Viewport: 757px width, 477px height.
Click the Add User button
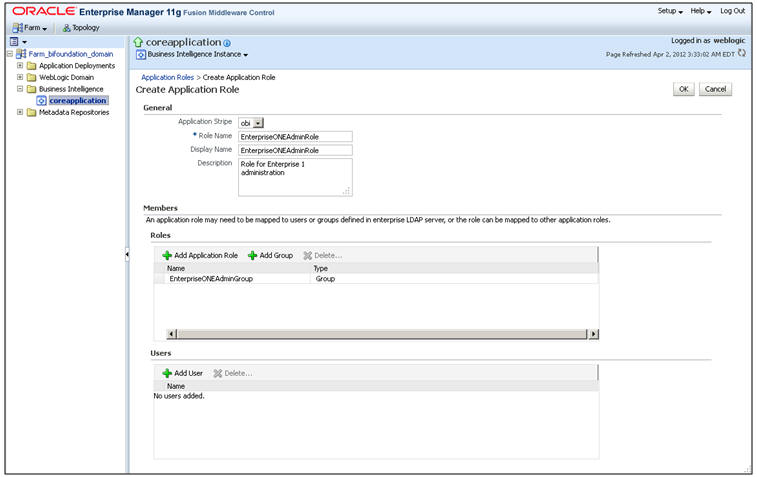click(x=183, y=373)
